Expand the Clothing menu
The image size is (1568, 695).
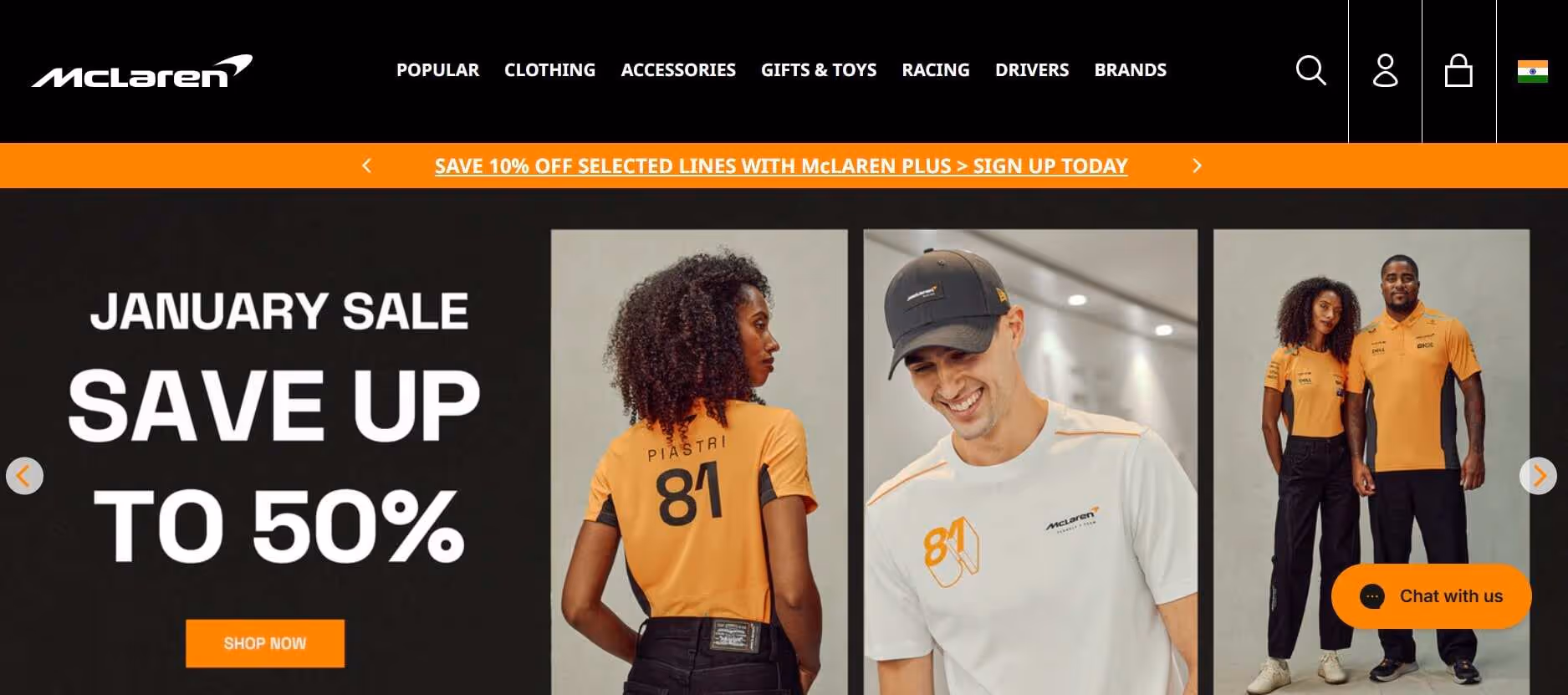click(x=549, y=70)
